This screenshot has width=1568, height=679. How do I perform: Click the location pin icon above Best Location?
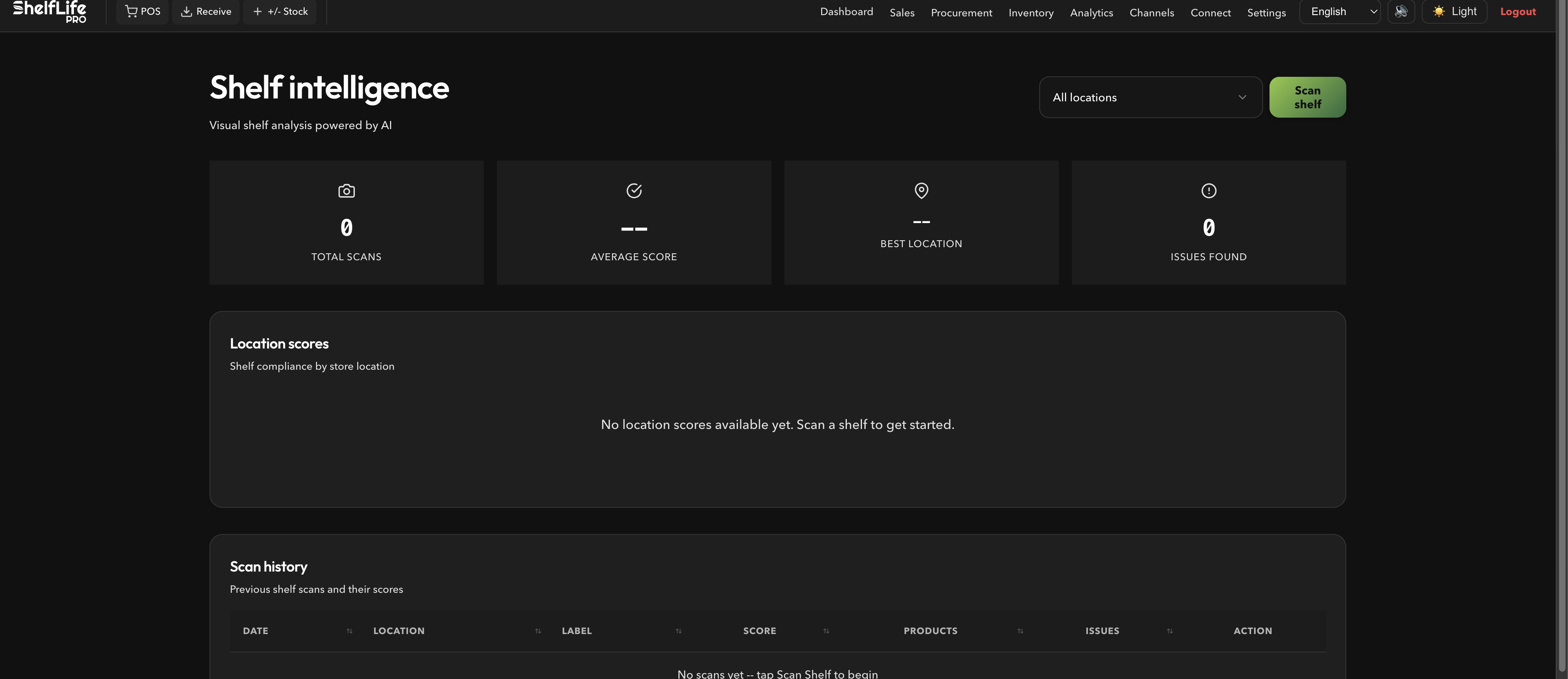(x=921, y=191)
